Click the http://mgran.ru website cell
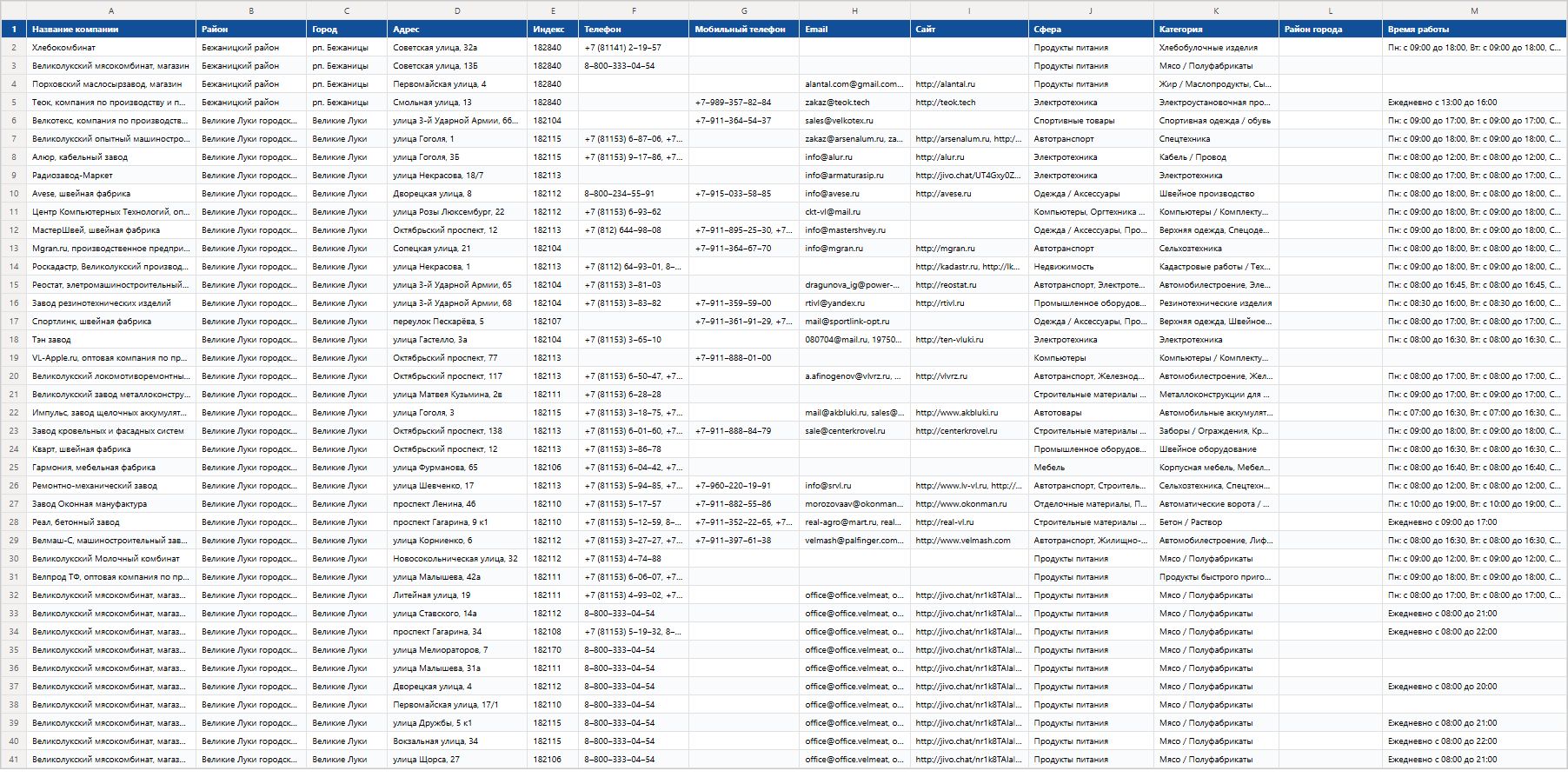The image size is (1568, 784). 969,249
